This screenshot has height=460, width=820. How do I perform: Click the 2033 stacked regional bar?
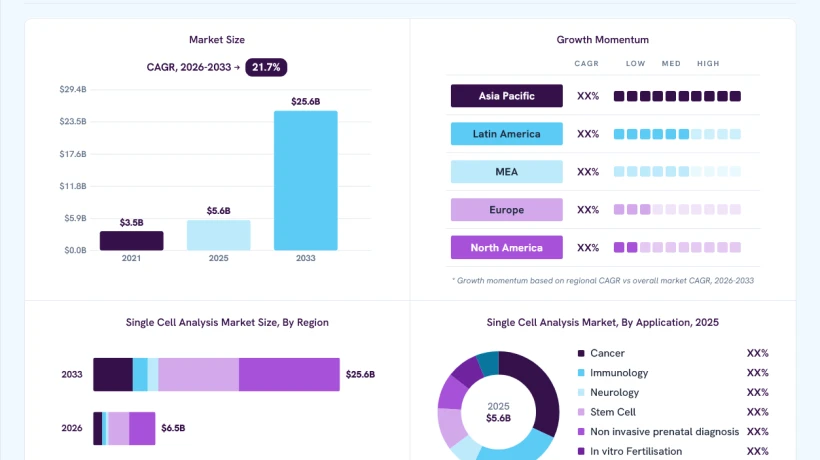tap(217, 374)
